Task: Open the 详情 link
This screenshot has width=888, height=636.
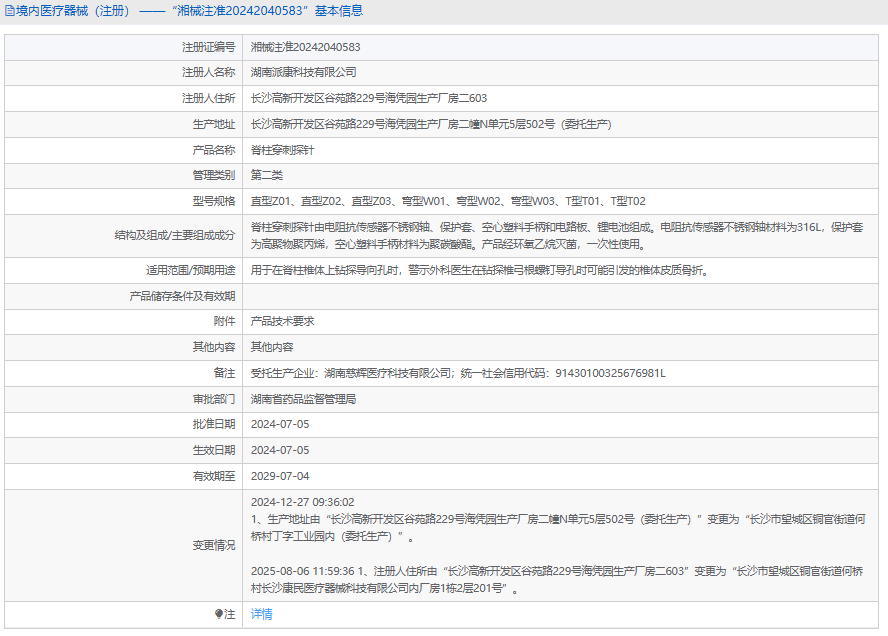Action: 262,614
